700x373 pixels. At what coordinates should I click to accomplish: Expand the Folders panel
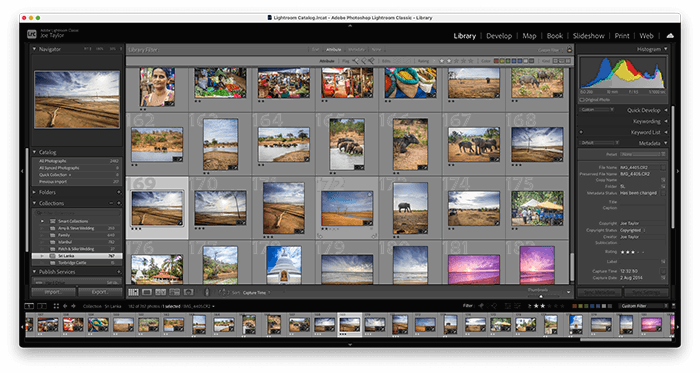34,192
